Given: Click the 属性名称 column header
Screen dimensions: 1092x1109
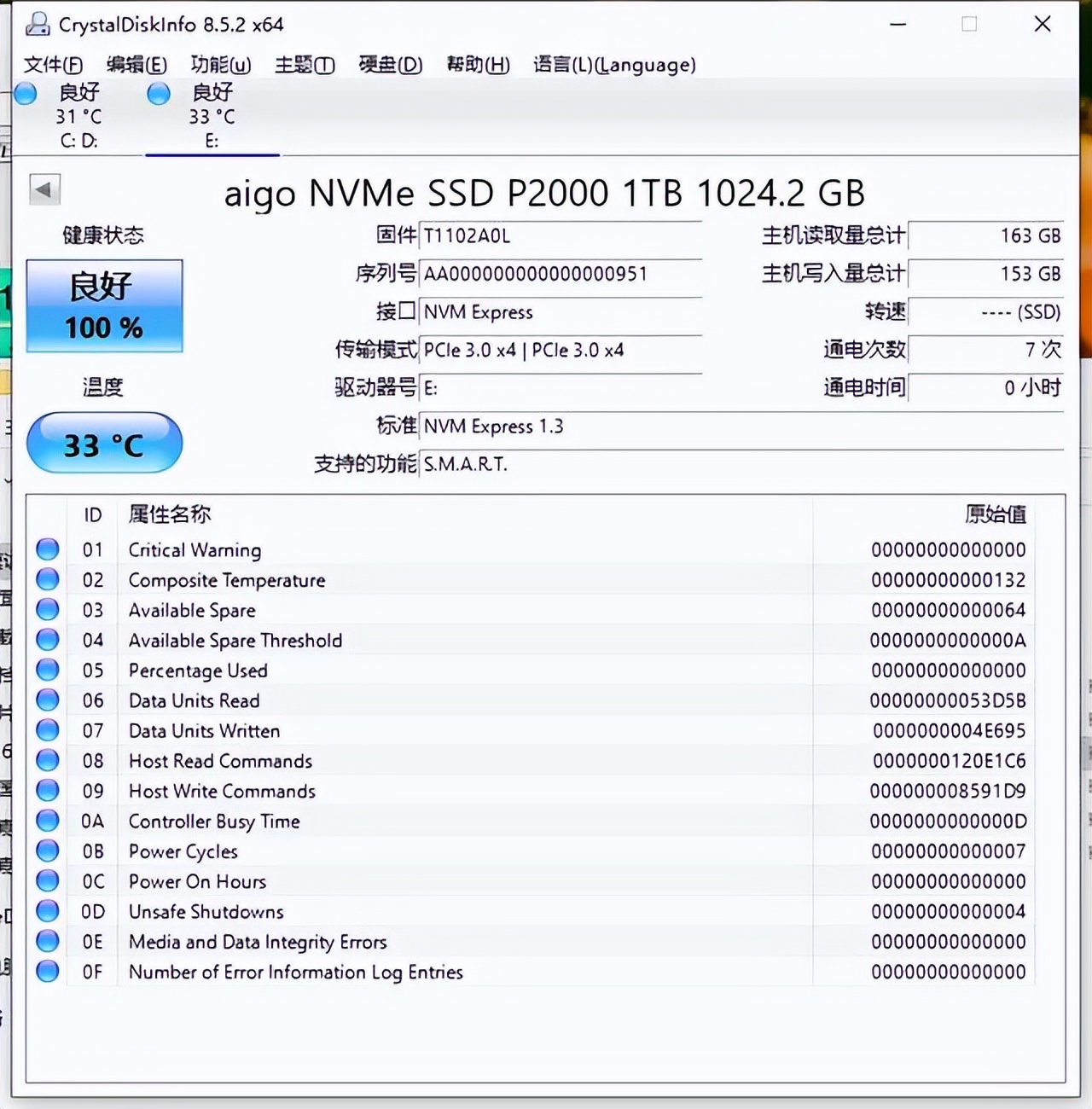Looking at the screenshot, I should [170, 514].
